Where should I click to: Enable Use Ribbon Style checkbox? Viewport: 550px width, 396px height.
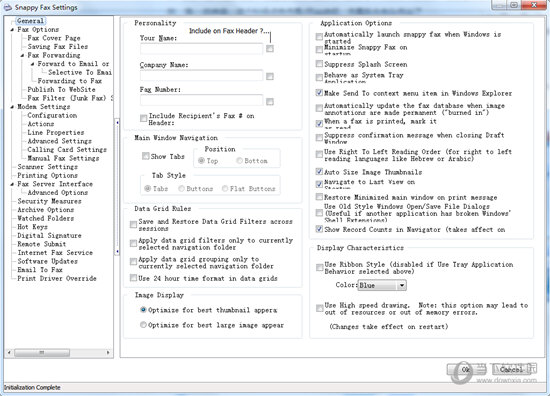pos(320,268)
